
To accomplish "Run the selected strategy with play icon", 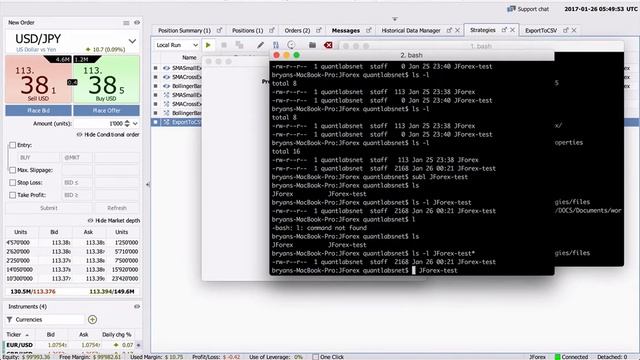I will pyautogui.click(x=208, y=45).
